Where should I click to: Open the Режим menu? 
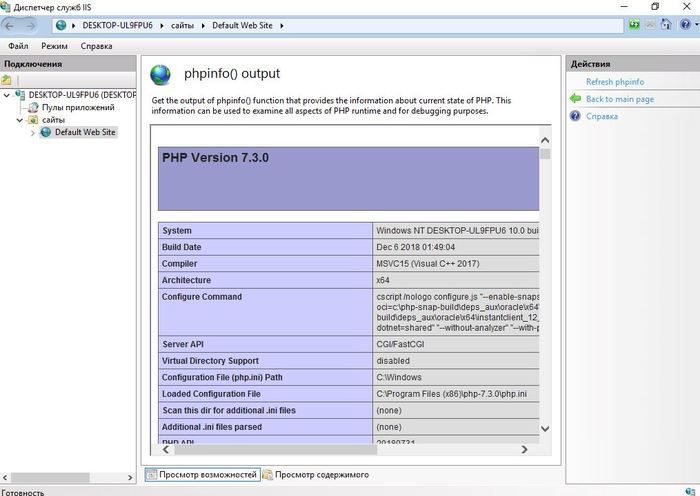54,46
